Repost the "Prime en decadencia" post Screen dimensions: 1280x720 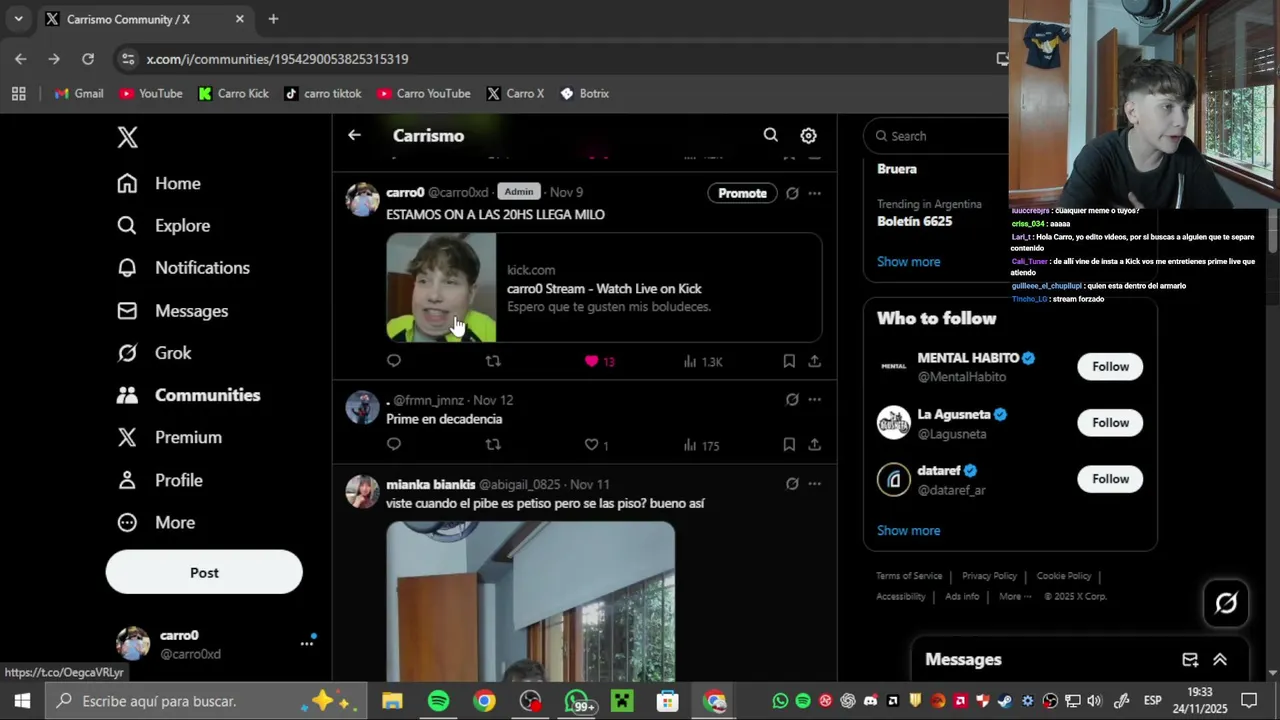[x=493, y=445]
